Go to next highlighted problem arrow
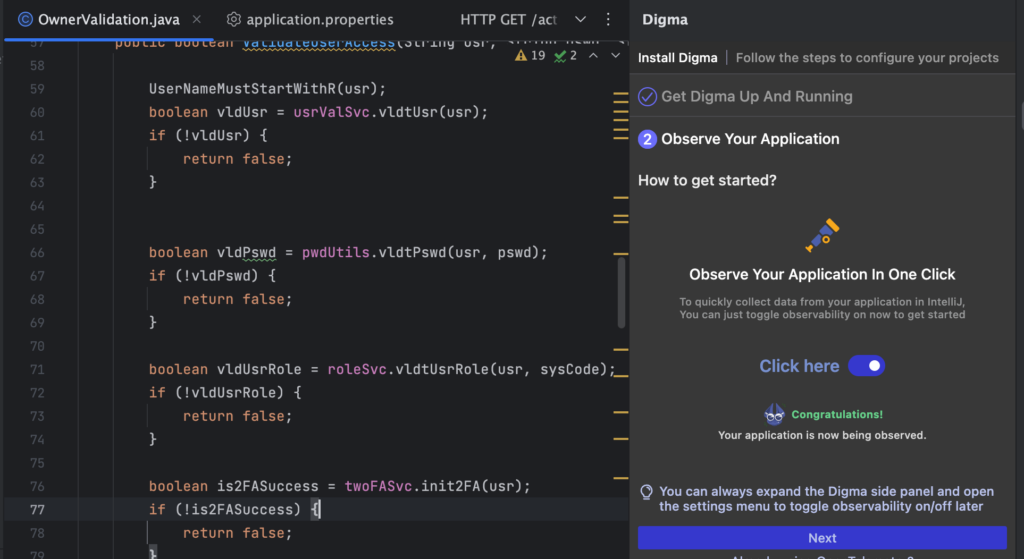 pos(615,56)
